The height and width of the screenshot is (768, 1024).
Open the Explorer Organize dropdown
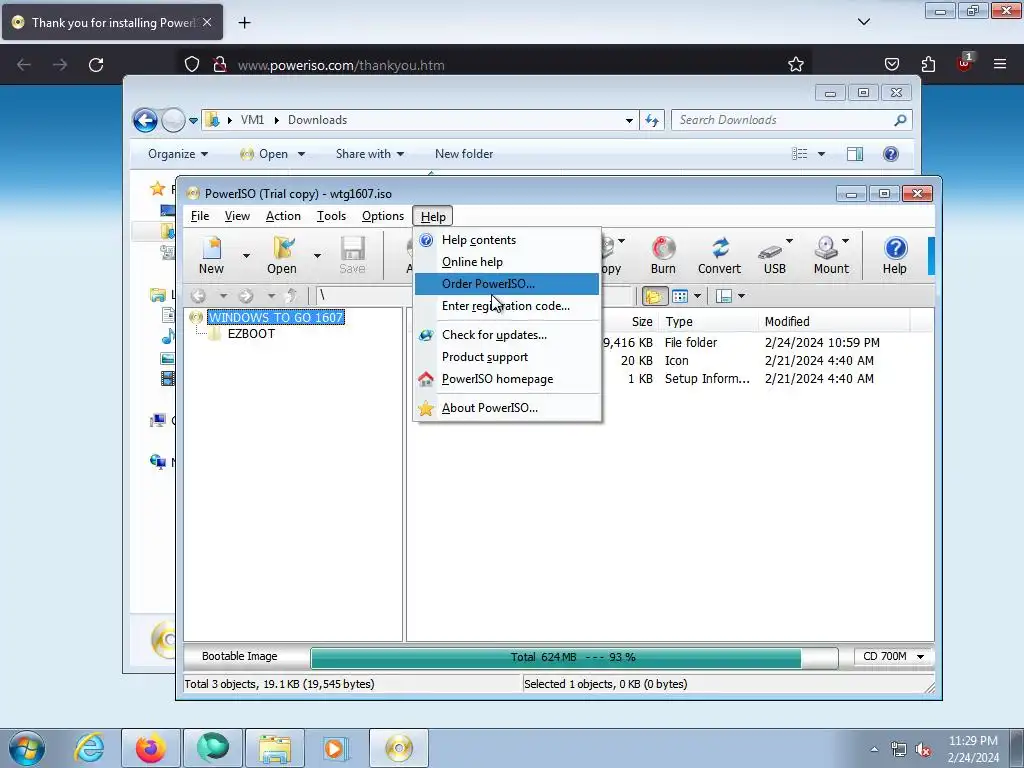[178, 154]
